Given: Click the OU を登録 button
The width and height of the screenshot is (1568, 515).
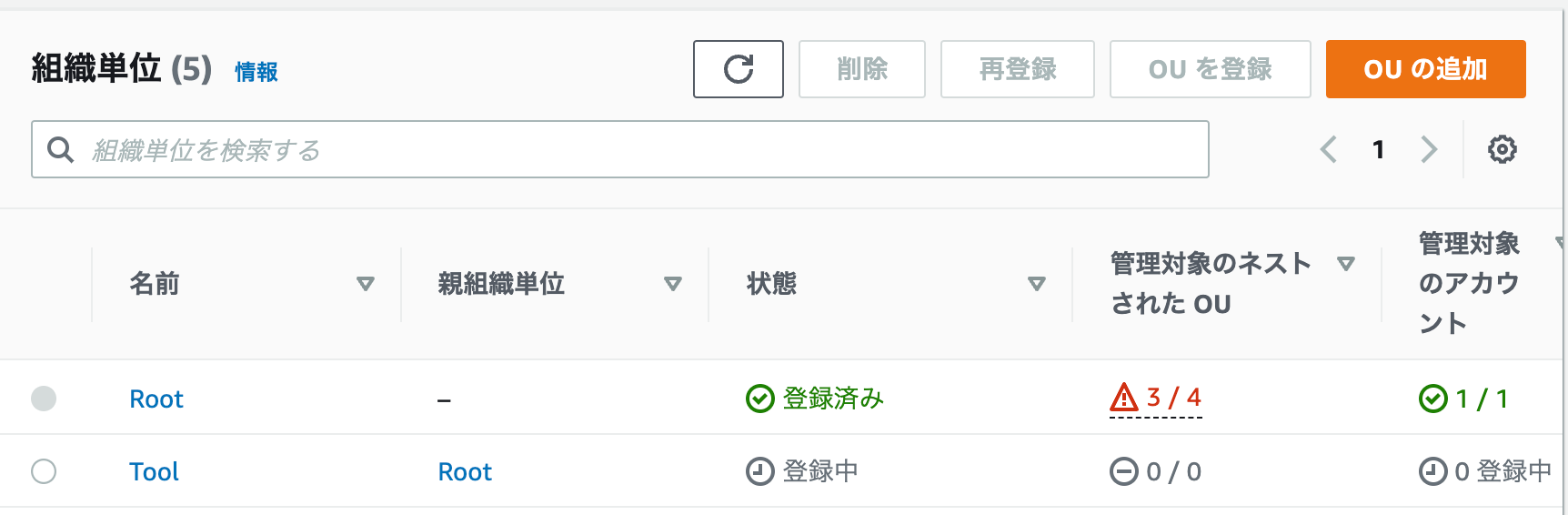Looking at the screenshot, I should click(x=1210, y=69).
